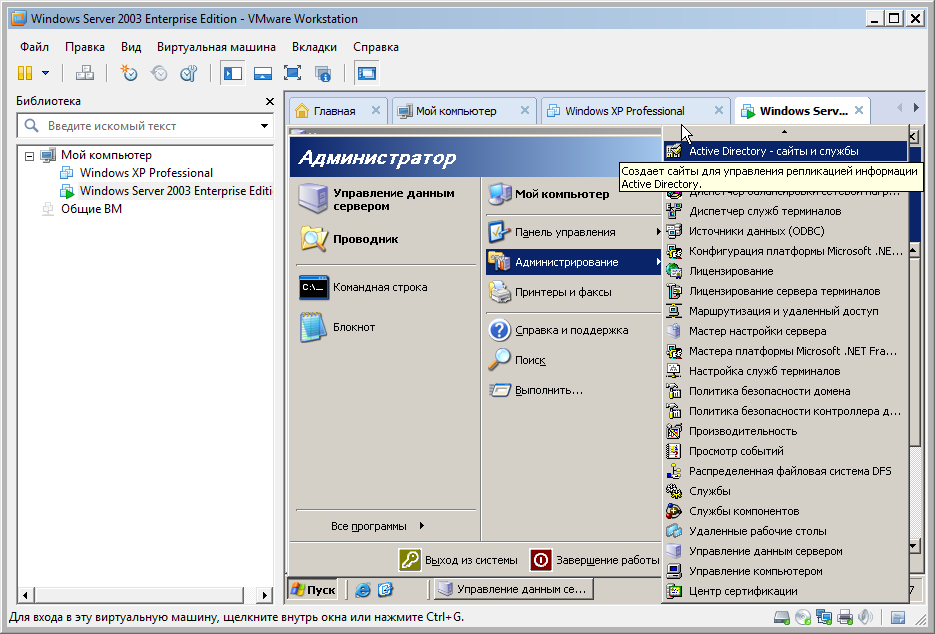Open the Вкладки menu
The image size is (935, 634).
[x=314, y=47]
